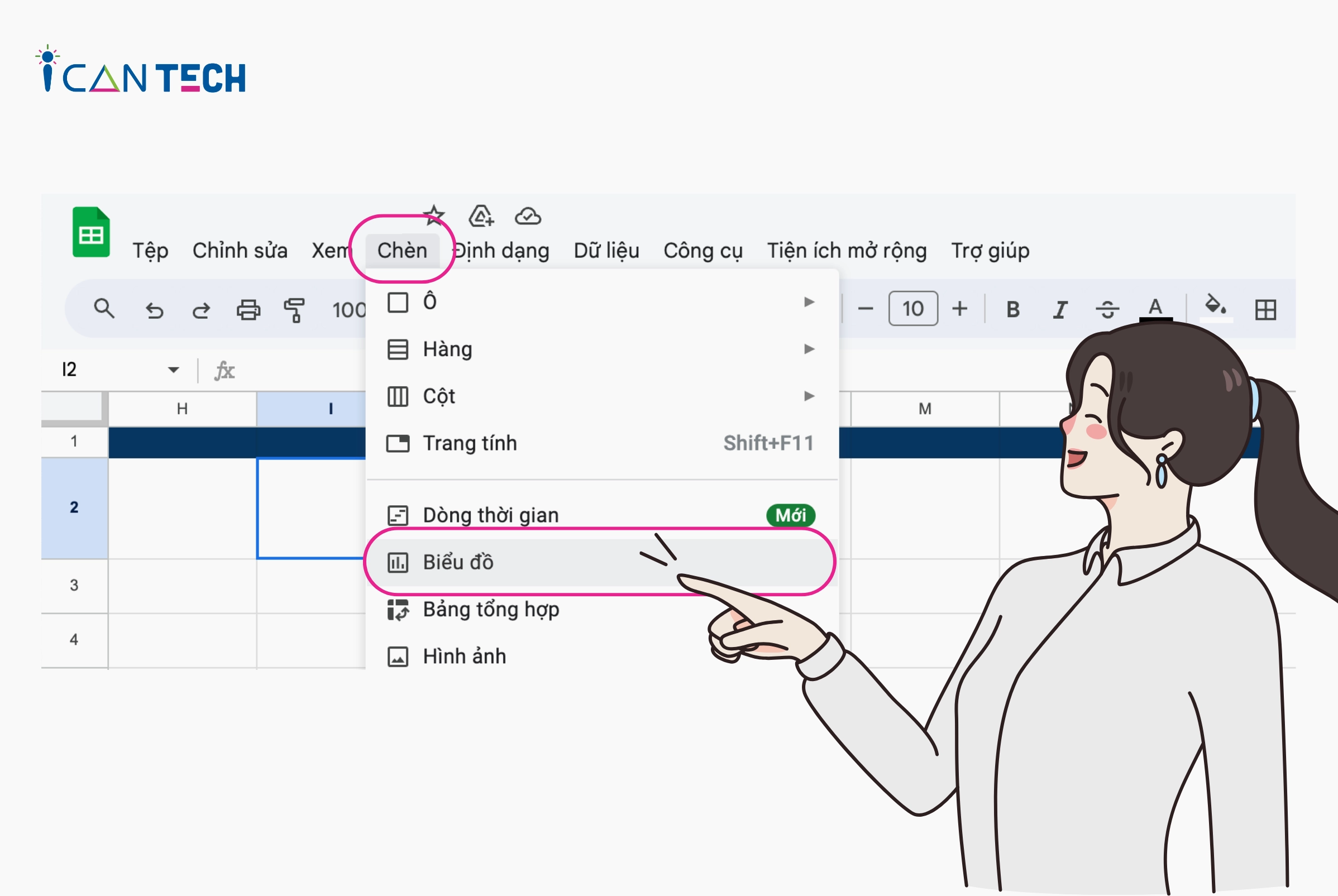Open the Tệp menu
Viewport: 1338px width, 896px height.
click(x=150, y=251)
